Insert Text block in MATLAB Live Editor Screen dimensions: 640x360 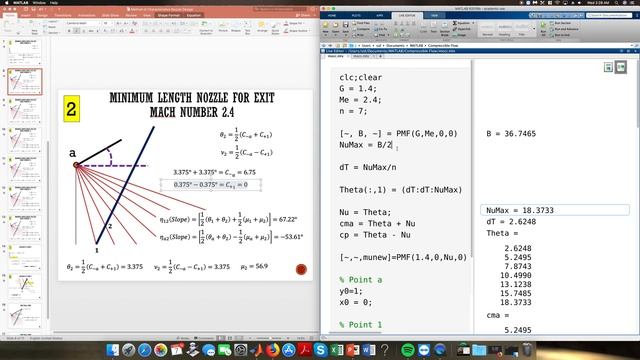(433, 28)
